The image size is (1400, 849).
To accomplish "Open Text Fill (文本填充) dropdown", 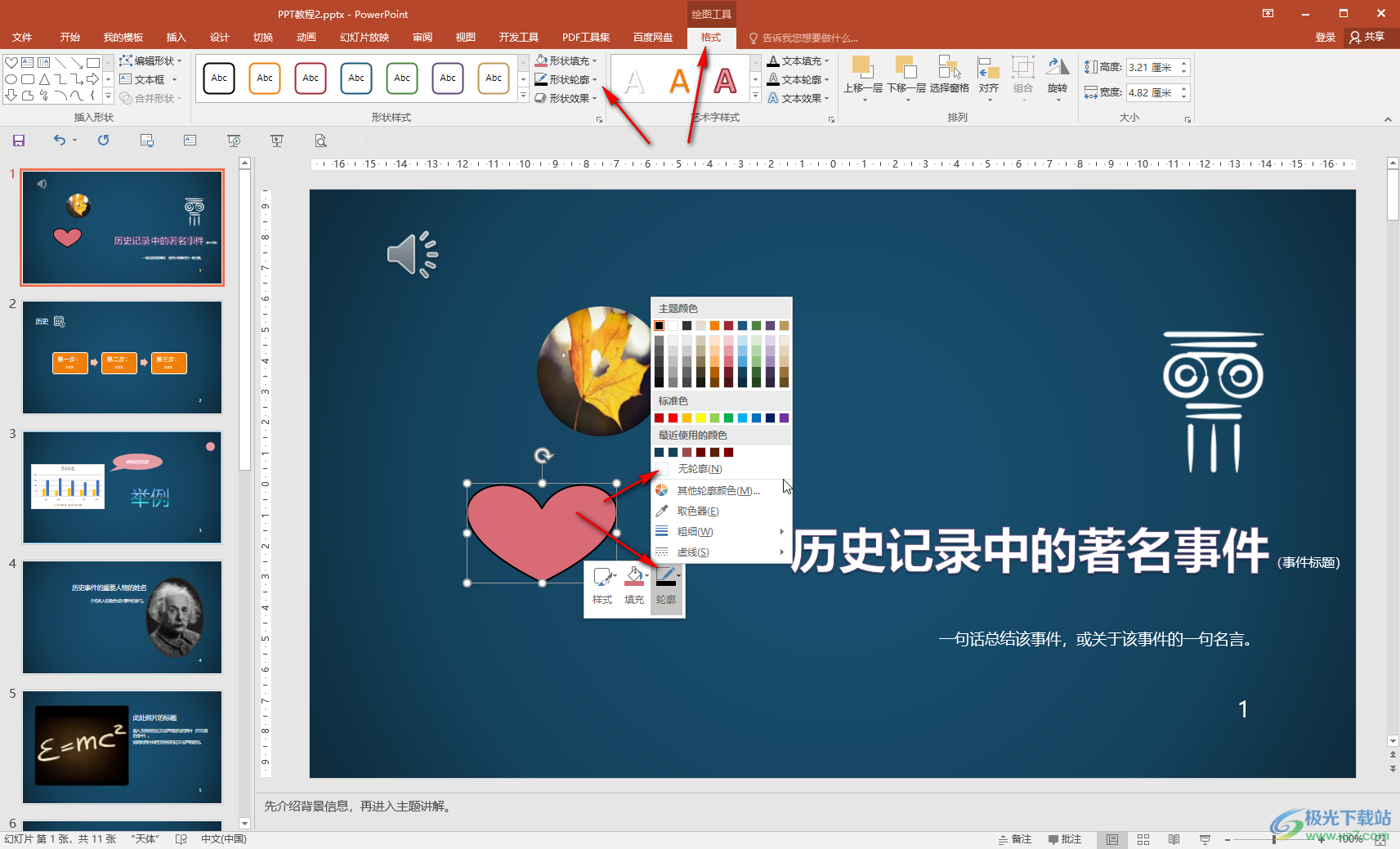I will point(798,61).
